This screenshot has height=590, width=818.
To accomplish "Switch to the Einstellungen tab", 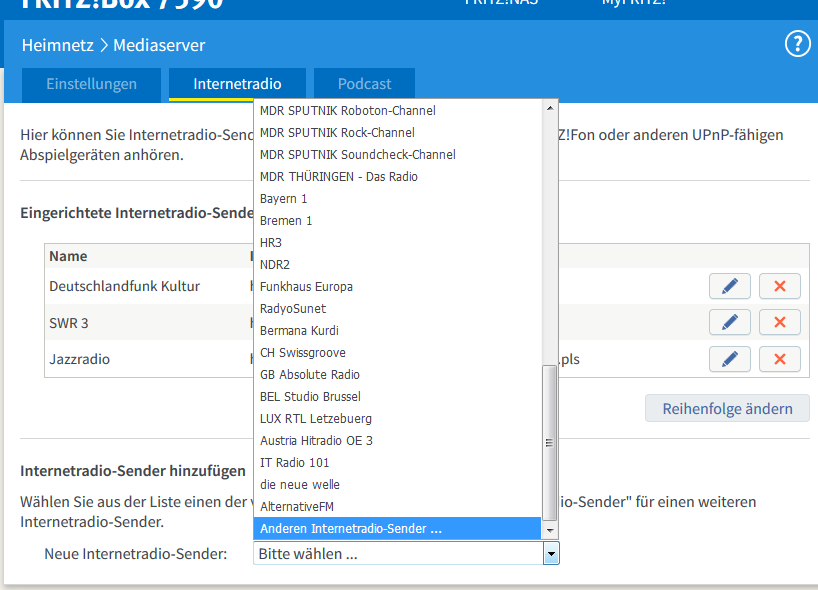I will point(91,84).
